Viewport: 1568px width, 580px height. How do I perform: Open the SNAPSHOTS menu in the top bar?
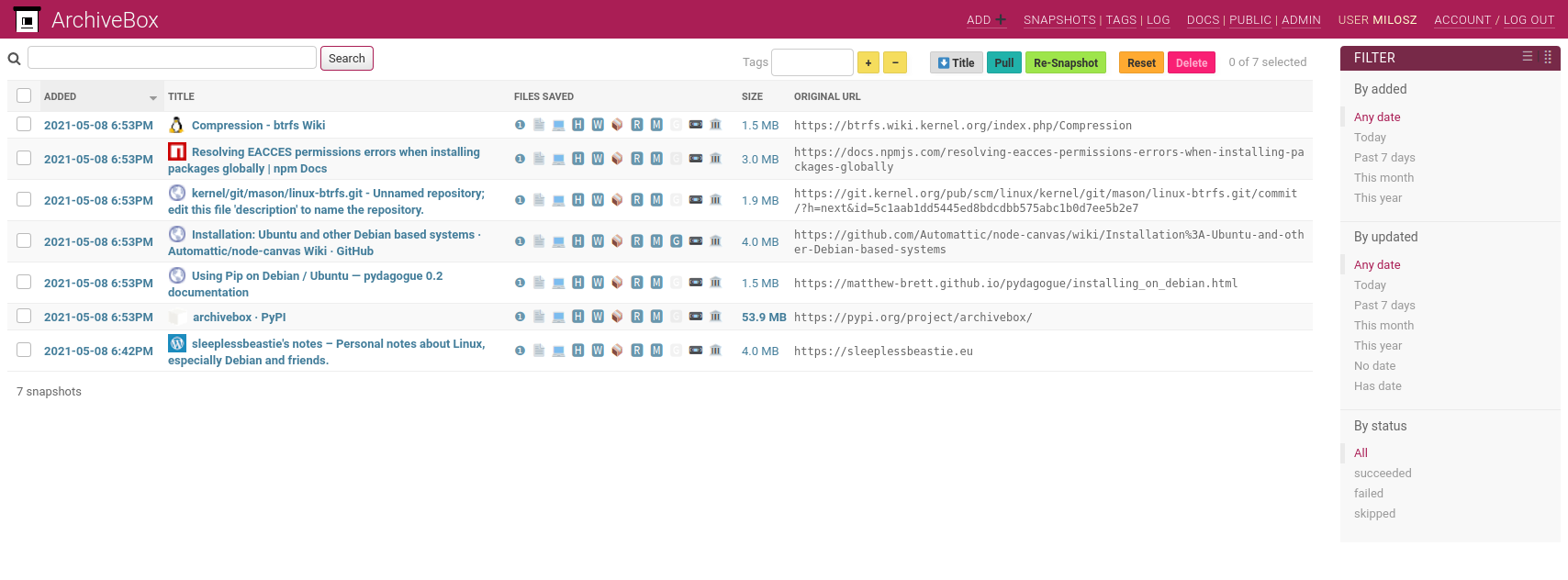[1059, 20]
